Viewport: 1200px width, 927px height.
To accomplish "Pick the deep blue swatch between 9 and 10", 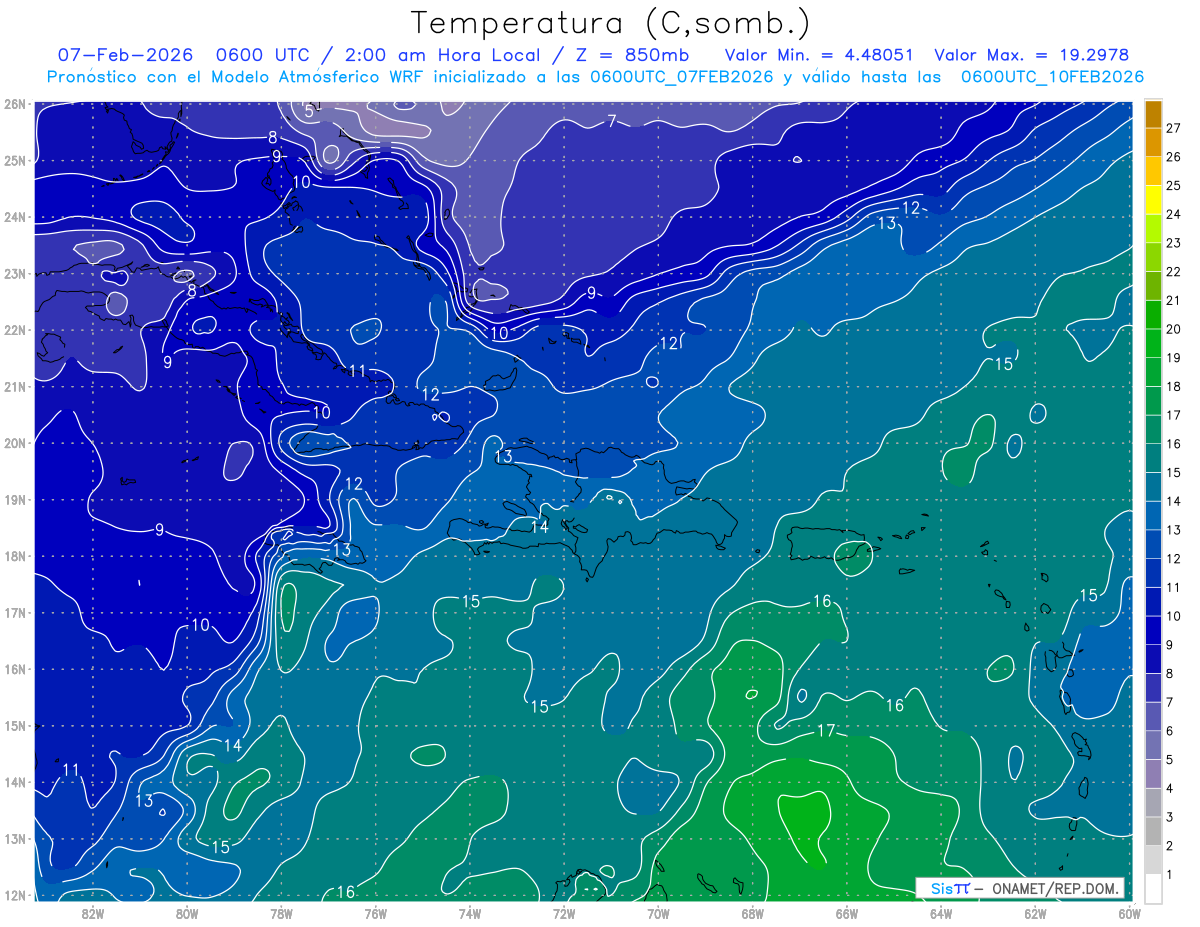I will [1153, 630].
